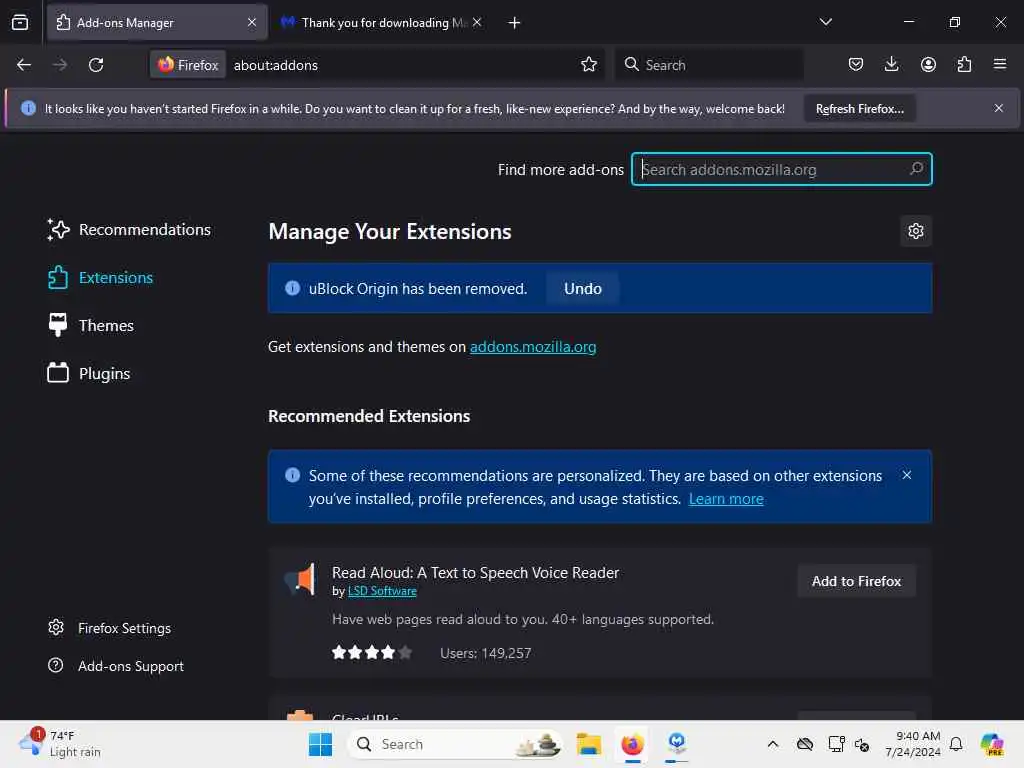The height and width of the screenshot is (768, 1024).
Task: Open the LSD Software author link
Action: [382, 591]
